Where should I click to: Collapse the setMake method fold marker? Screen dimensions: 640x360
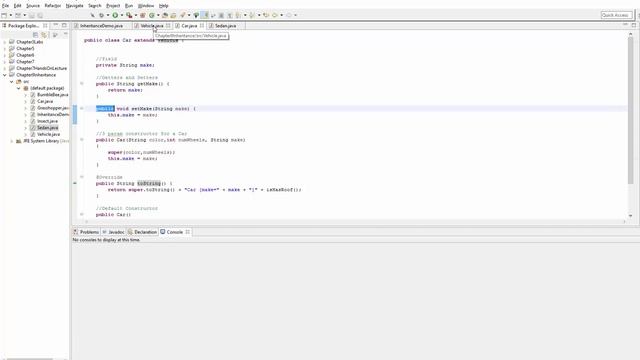82,108
